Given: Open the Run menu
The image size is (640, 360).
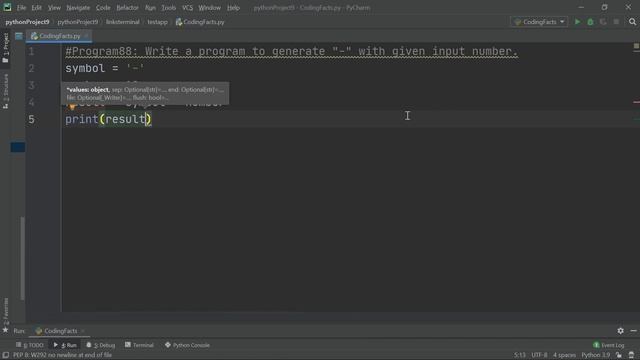Looking at the screenshot, I should 150,8.
